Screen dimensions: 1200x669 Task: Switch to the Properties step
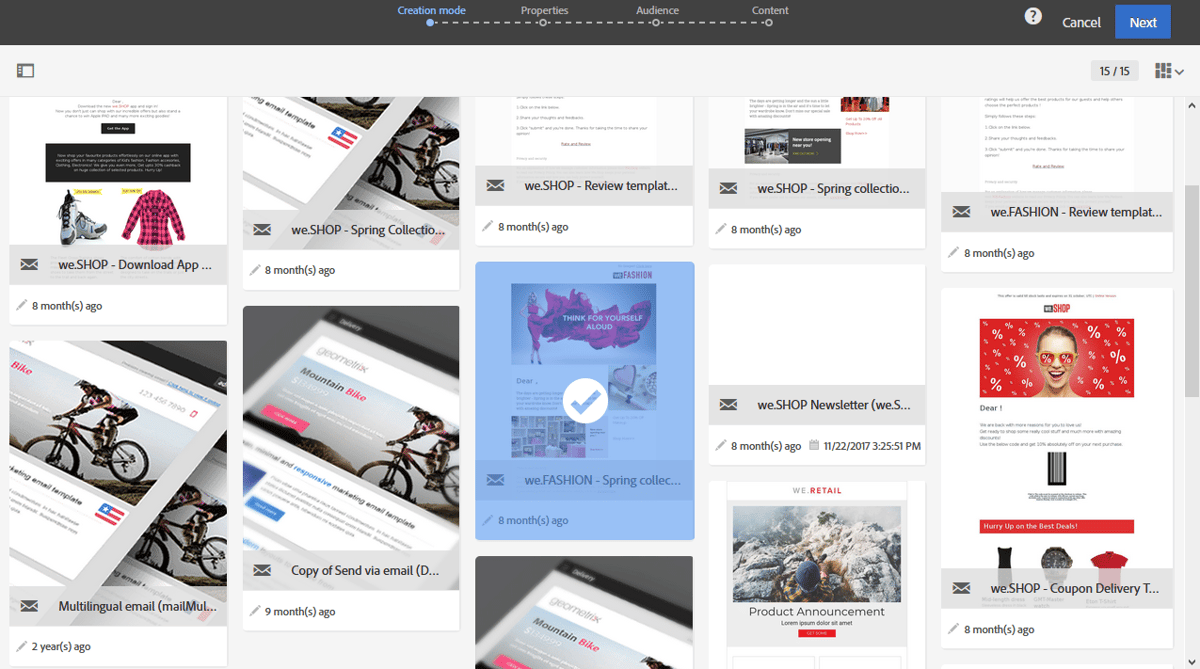pos(544,10)
